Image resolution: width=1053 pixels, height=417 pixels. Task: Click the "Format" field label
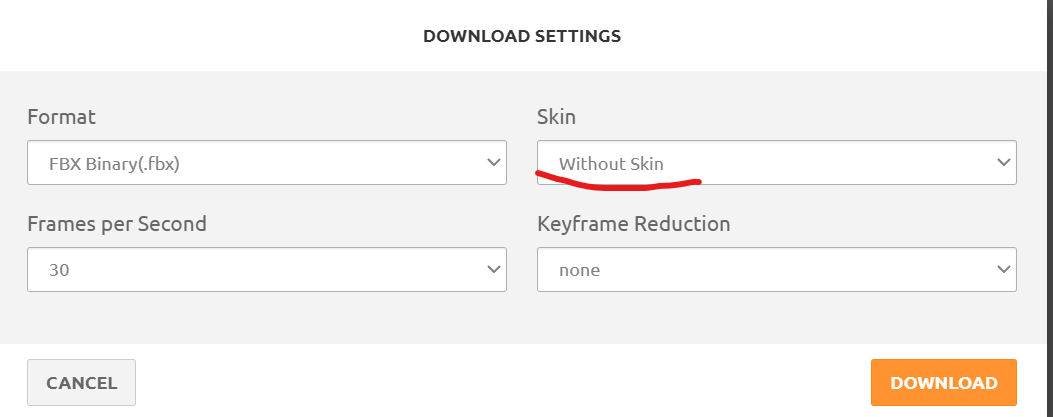[x=62, y=117]
